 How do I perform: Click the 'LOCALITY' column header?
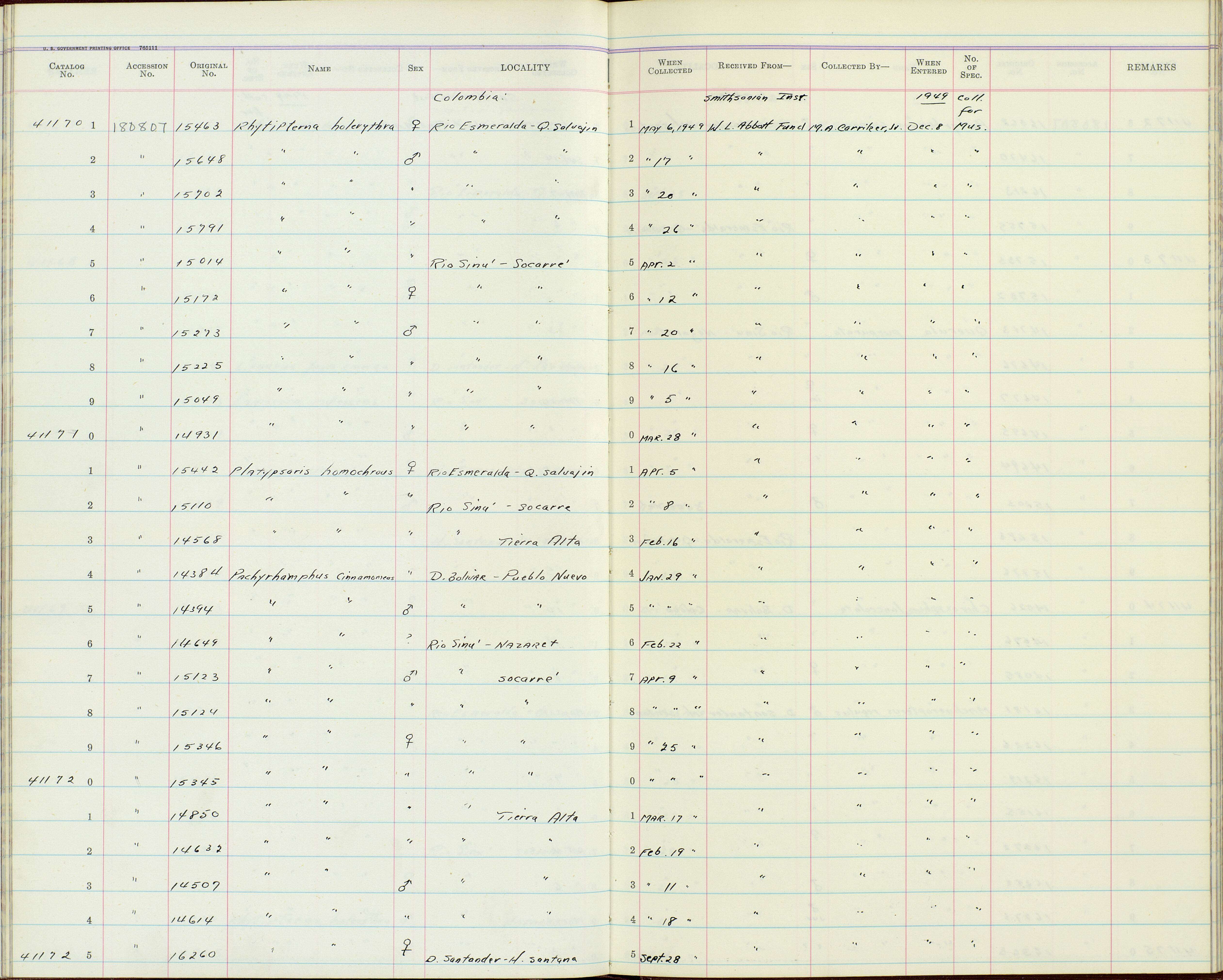tap(525, 67)
